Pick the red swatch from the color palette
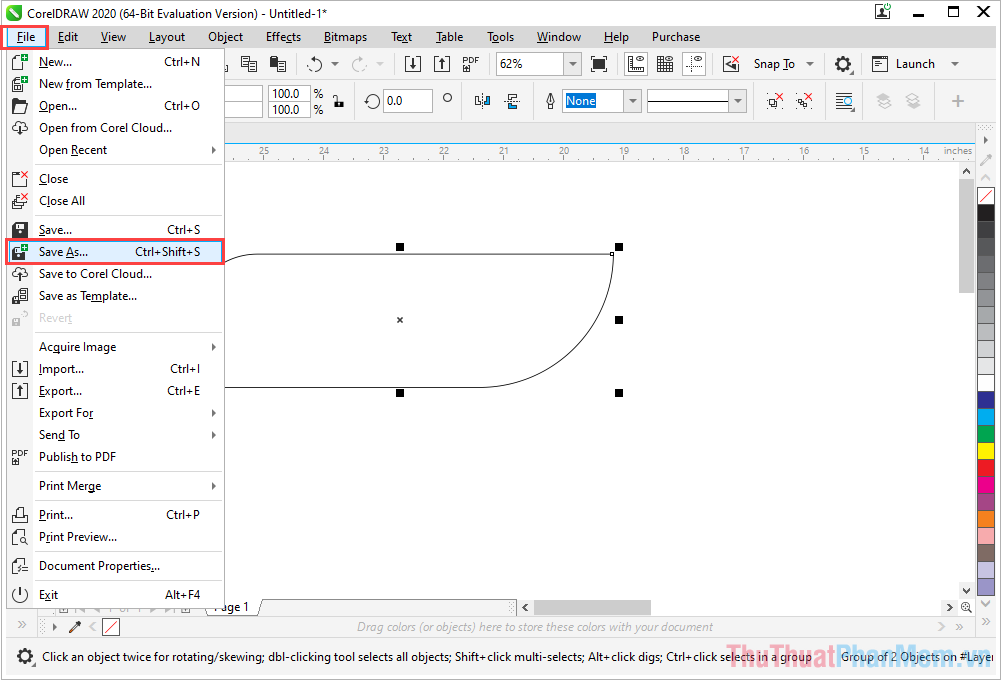Screen dimensions: 1001x680 pyautogui.click(x=986, y=466)
